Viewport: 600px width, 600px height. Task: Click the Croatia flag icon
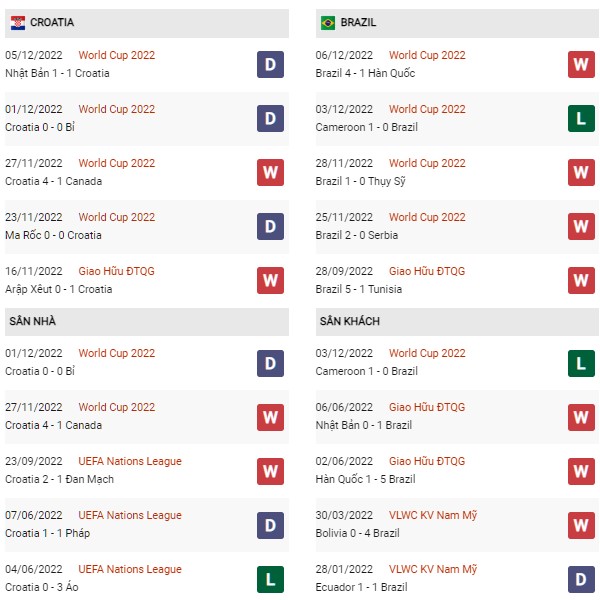pyautogui.click(x=18, y=22)
